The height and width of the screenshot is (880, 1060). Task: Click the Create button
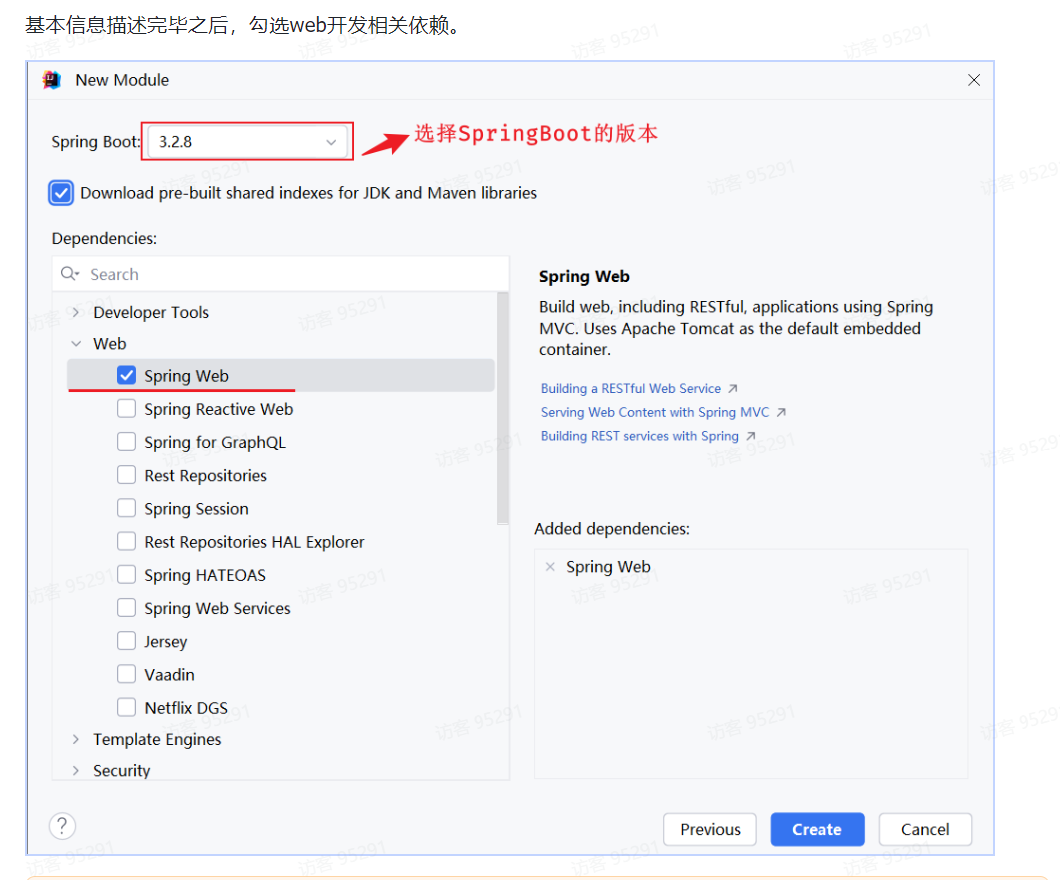coord(817,829)
